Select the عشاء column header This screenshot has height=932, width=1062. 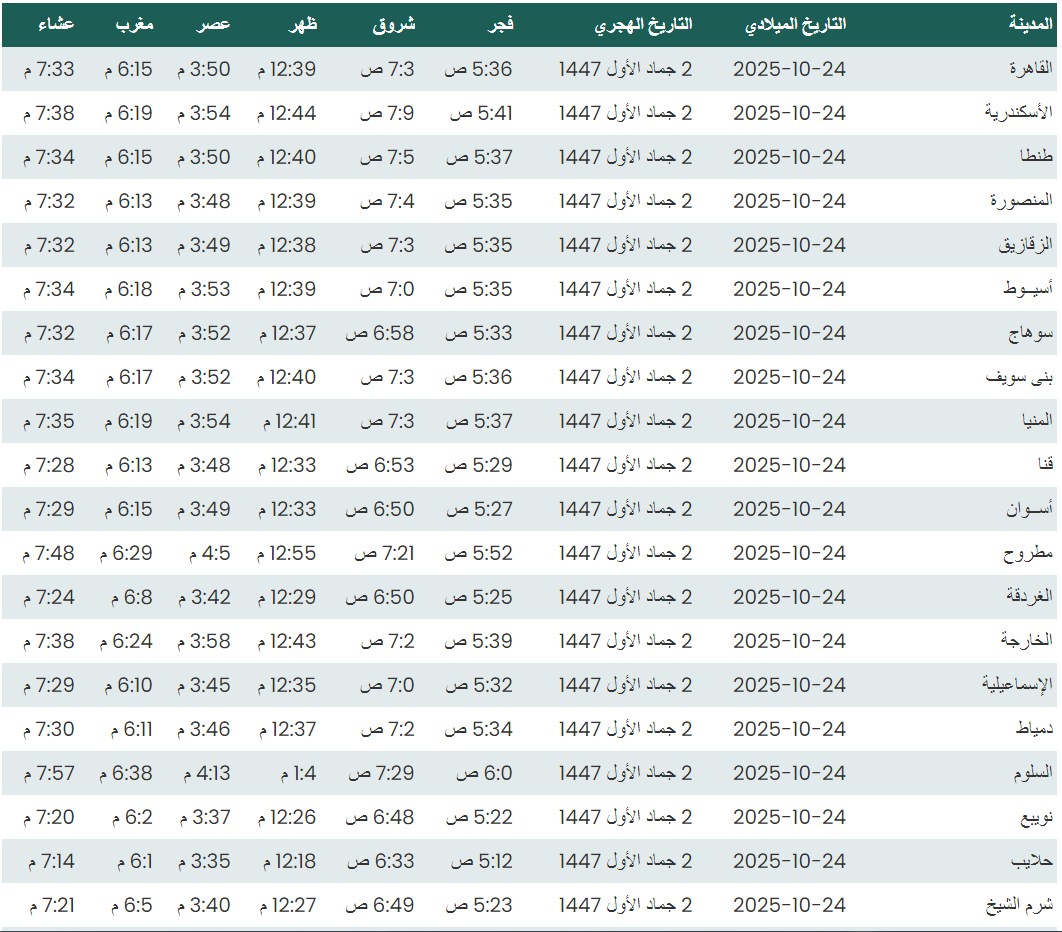pos(56,24)
